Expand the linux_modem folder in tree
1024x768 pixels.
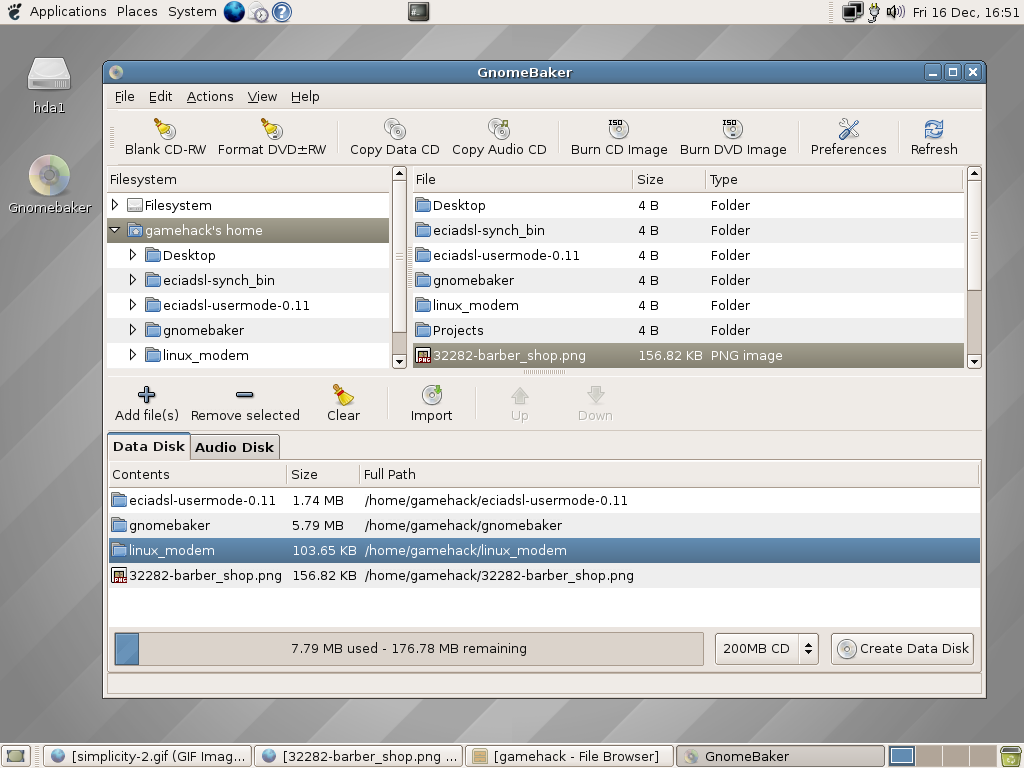[133, 355]
